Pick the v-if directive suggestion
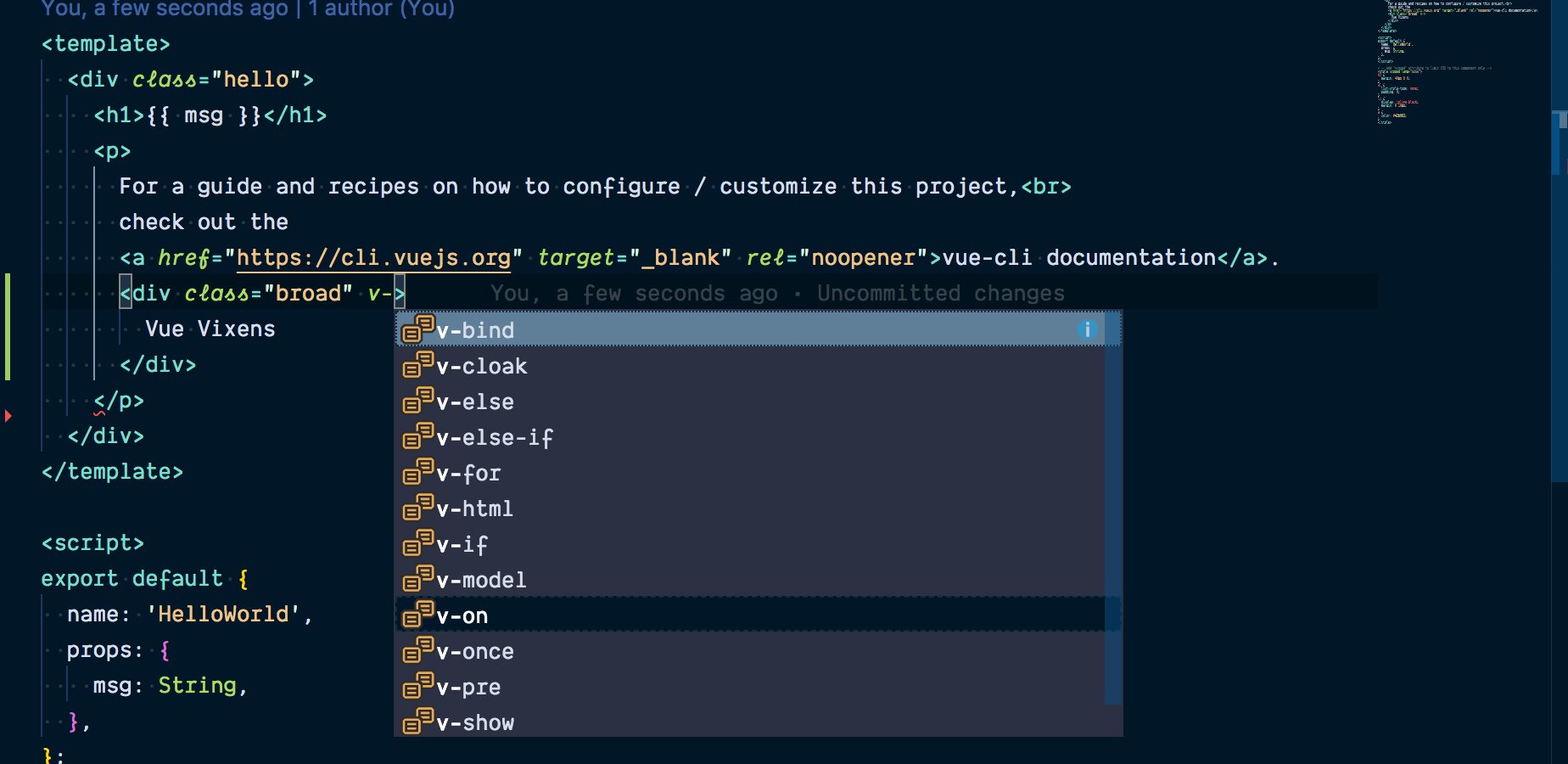The image size is (1568, 764). tap(462, 545)
